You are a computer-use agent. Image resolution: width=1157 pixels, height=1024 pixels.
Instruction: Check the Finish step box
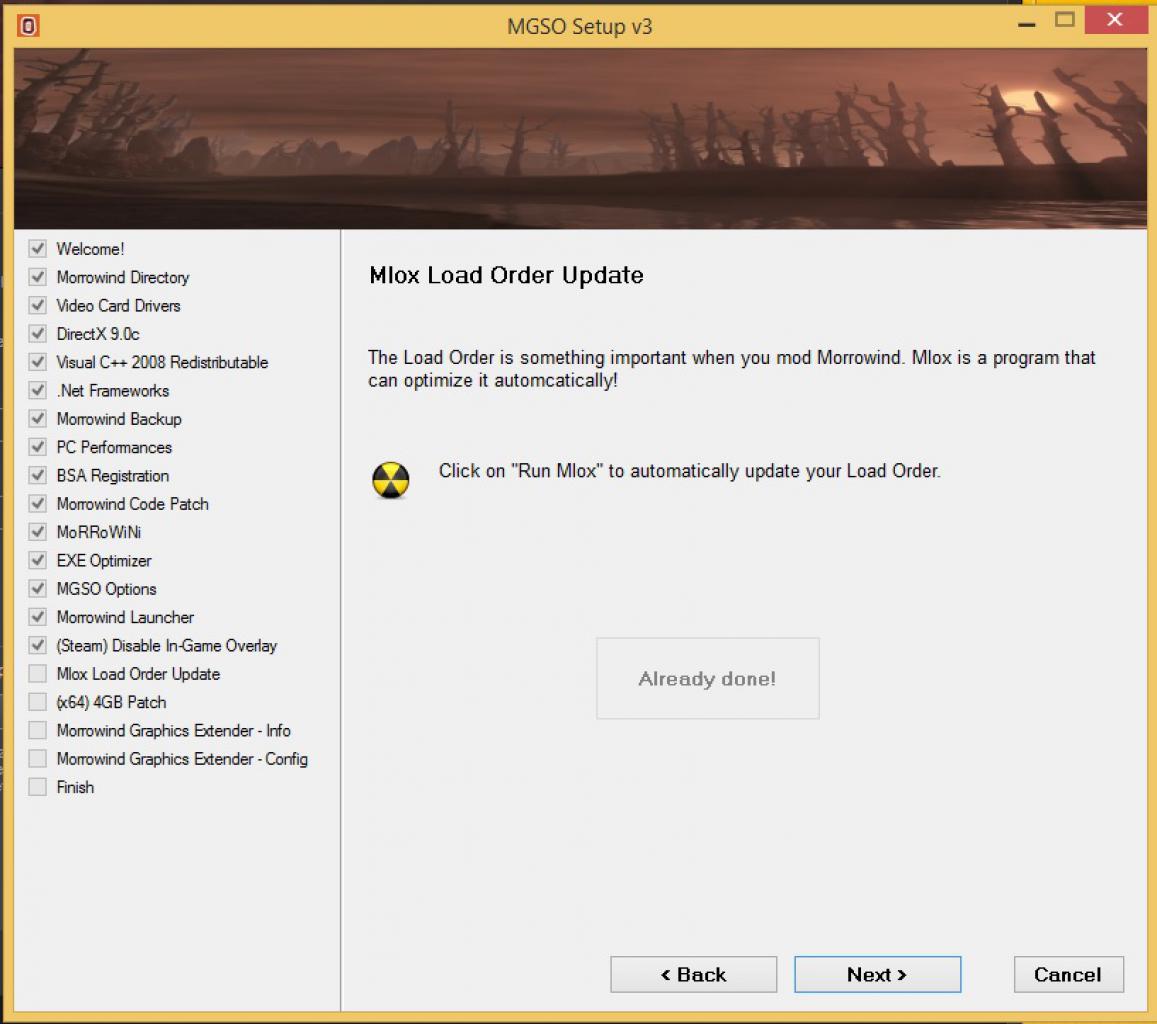click(x=38, y=787)
